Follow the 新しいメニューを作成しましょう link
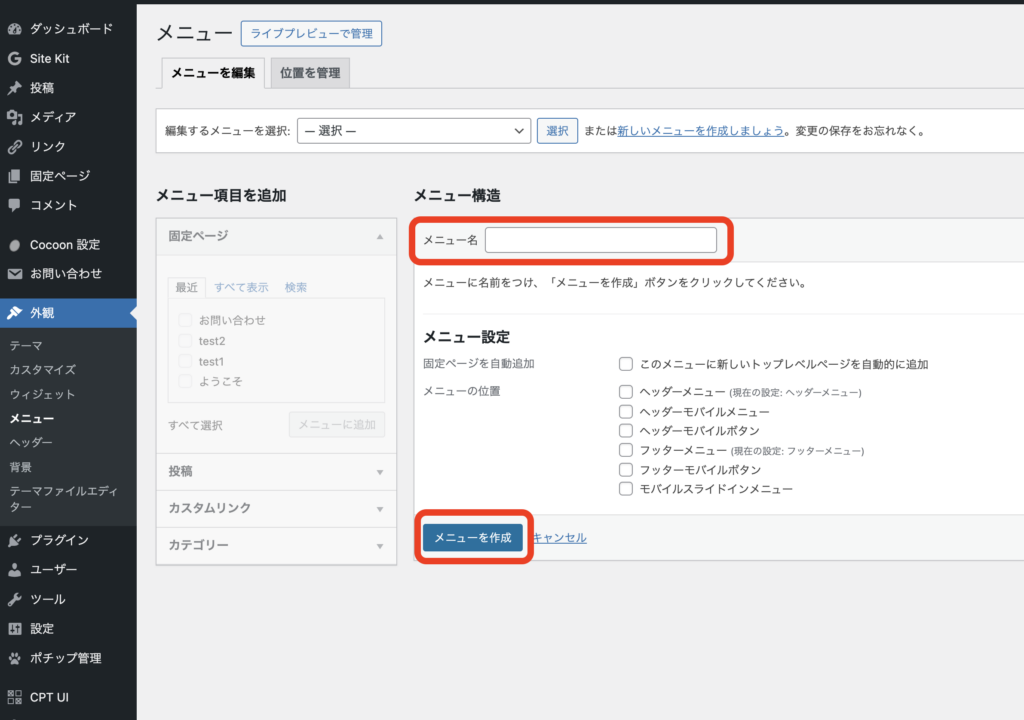 (x=700, y=131)
